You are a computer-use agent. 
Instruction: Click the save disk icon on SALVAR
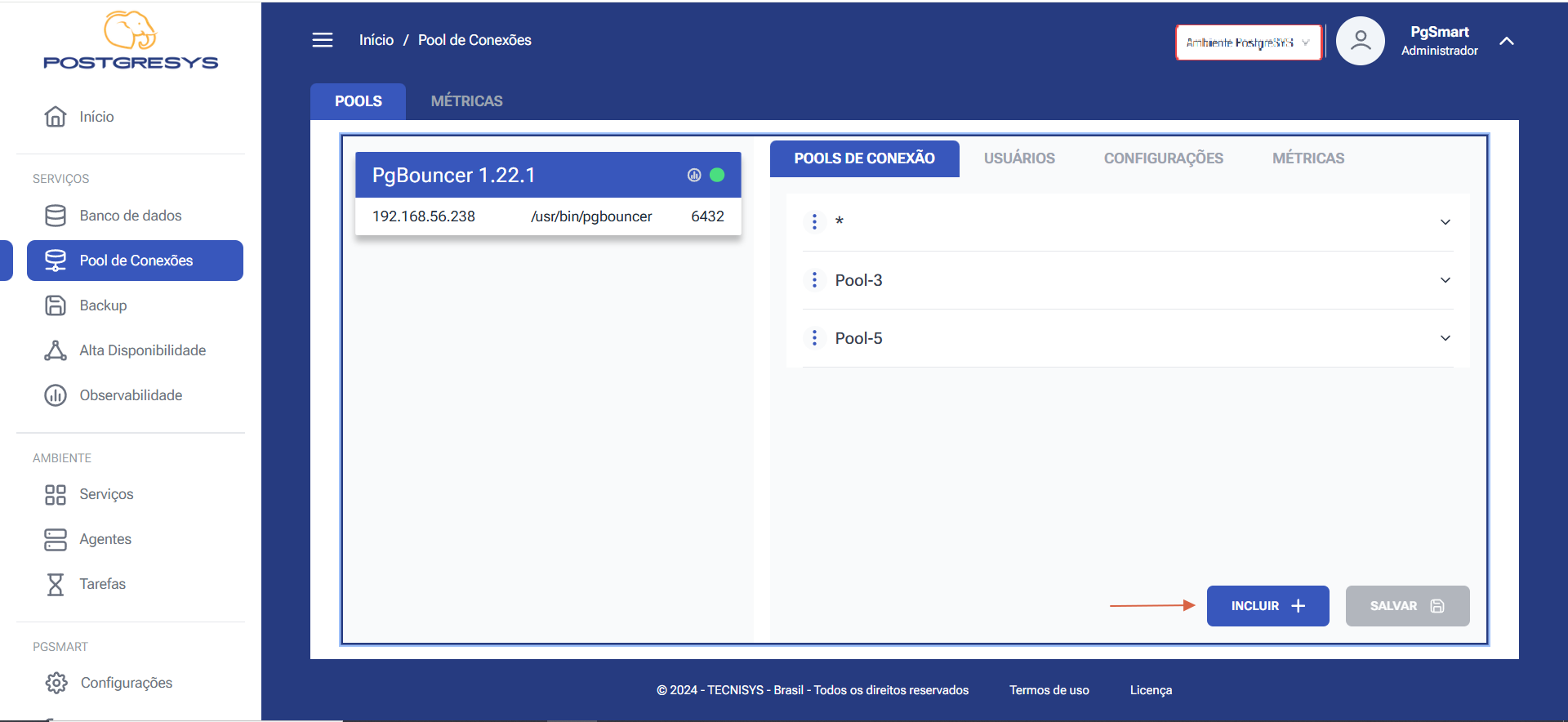[1437, 606]
